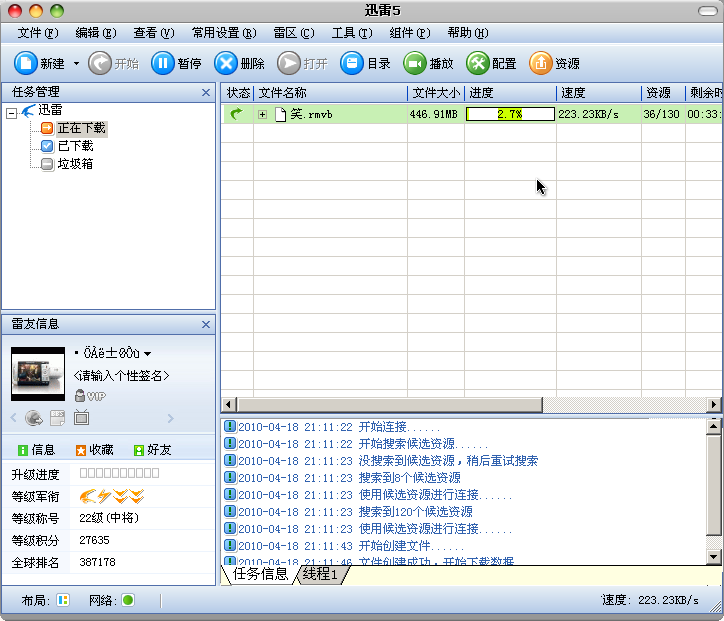Click the 搜索到120个候选资源 log entry
724x621 pixels.
click(x=416, y=512)
